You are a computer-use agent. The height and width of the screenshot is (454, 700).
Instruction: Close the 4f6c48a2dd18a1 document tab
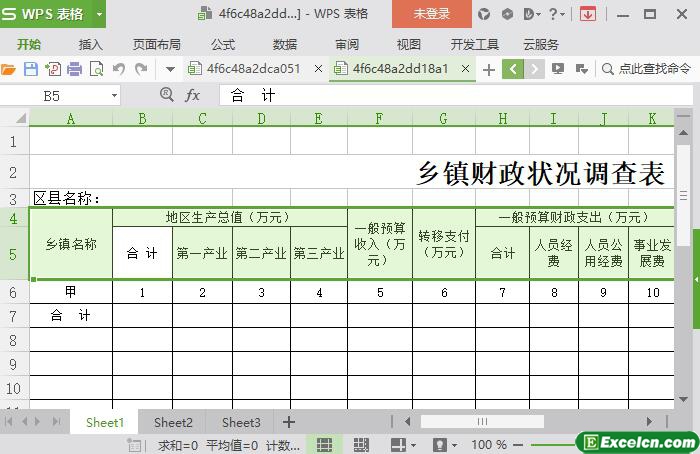pos(465,69)
